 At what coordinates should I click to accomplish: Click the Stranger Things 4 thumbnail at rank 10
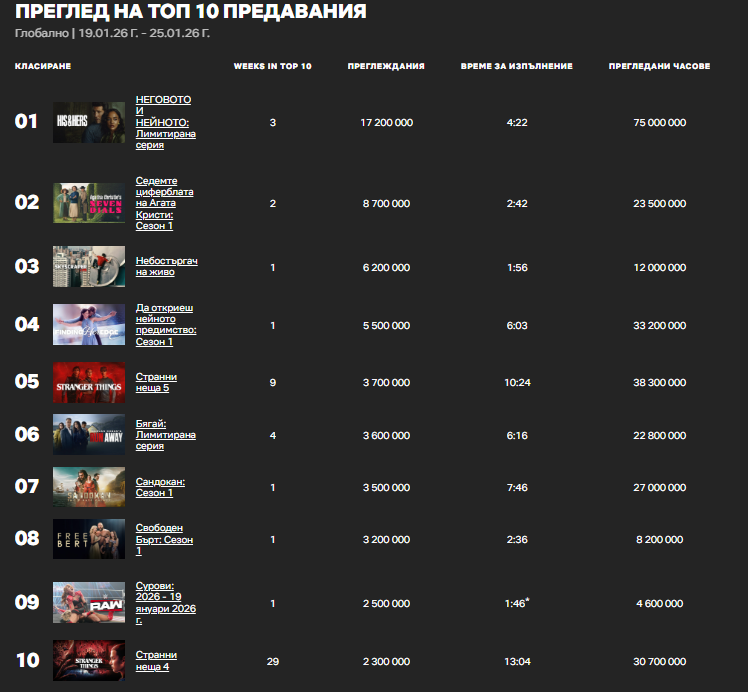[x=89, y=660]
